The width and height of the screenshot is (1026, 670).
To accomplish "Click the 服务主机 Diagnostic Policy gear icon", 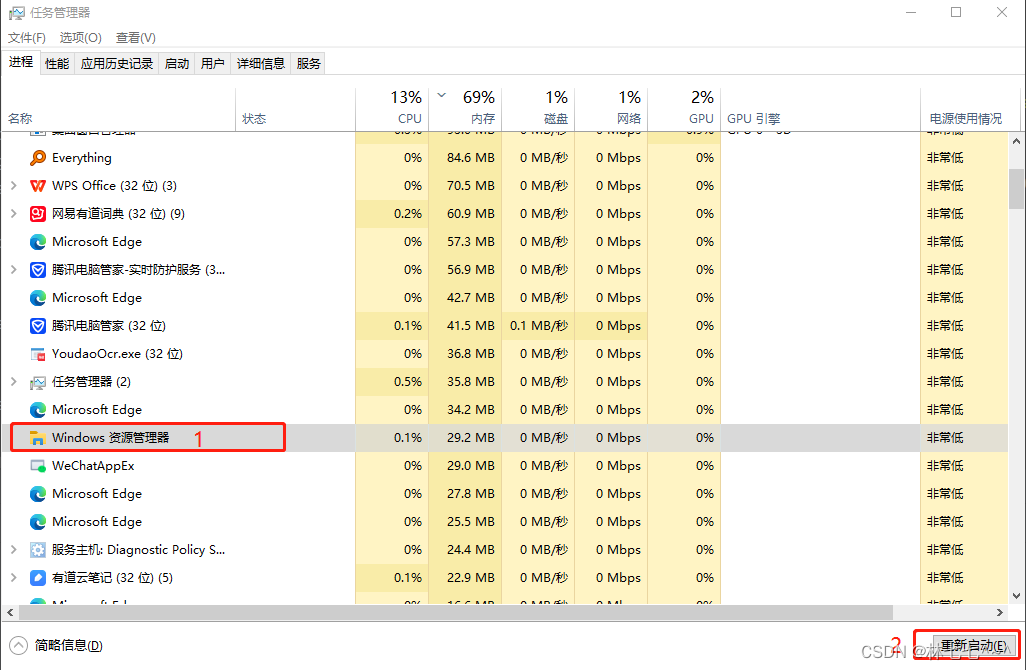I will [38, 550].
